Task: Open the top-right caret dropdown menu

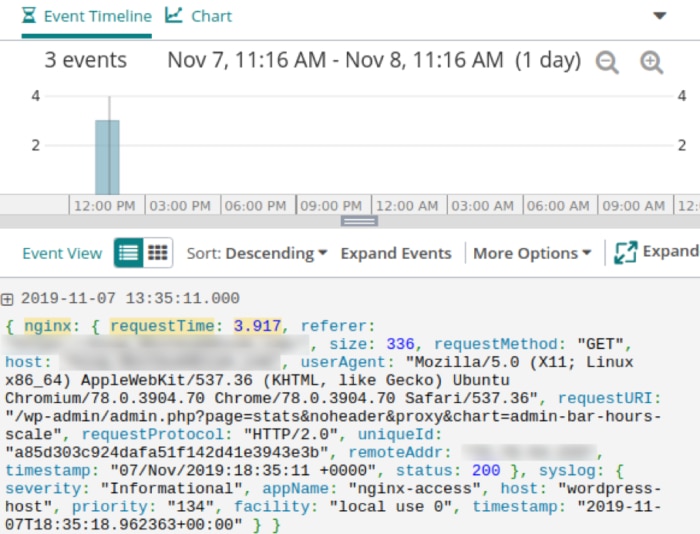Action: click(659, 16)
